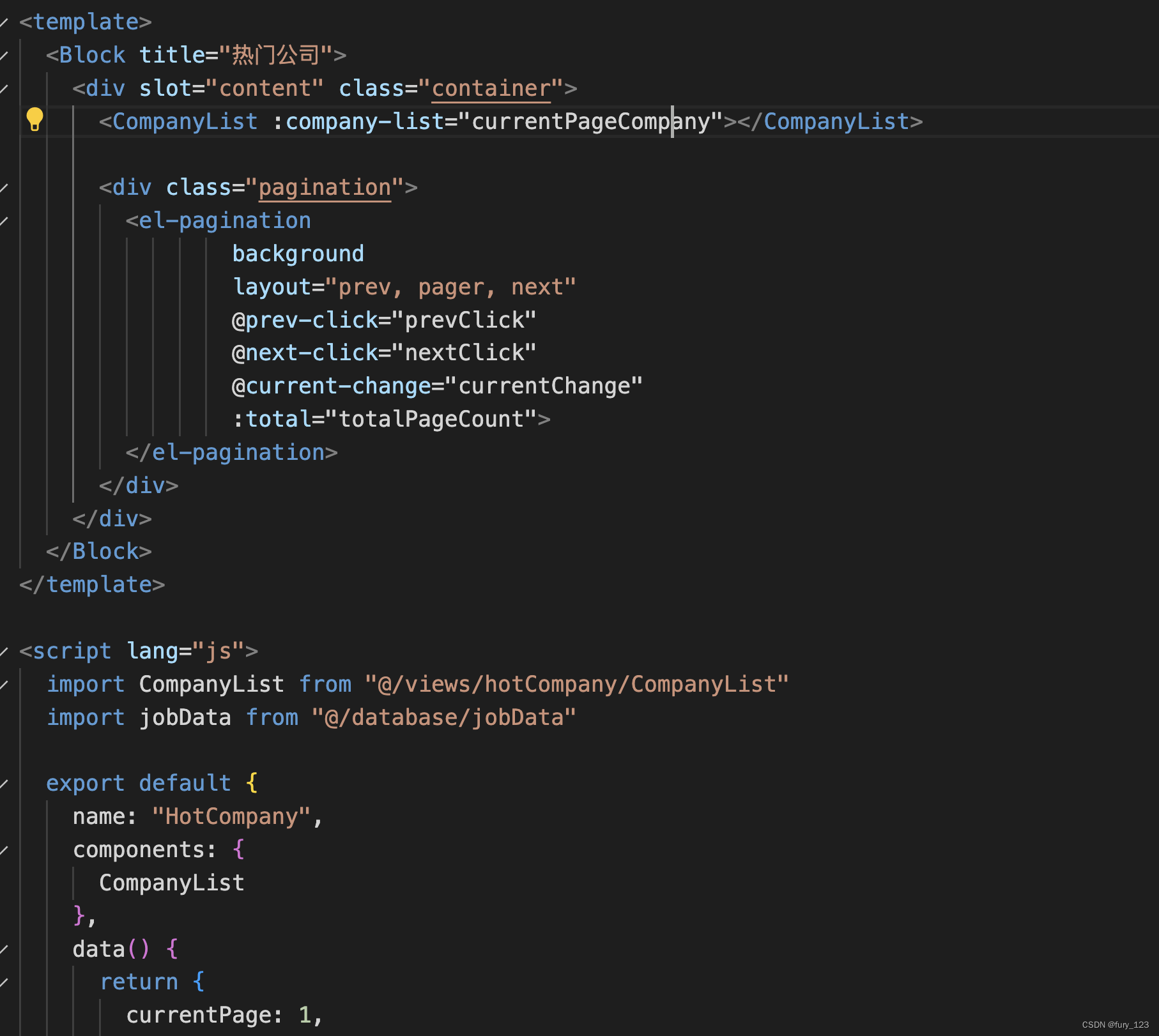
Task: Click the "HotCompany" name string
Action: point(232,816)
